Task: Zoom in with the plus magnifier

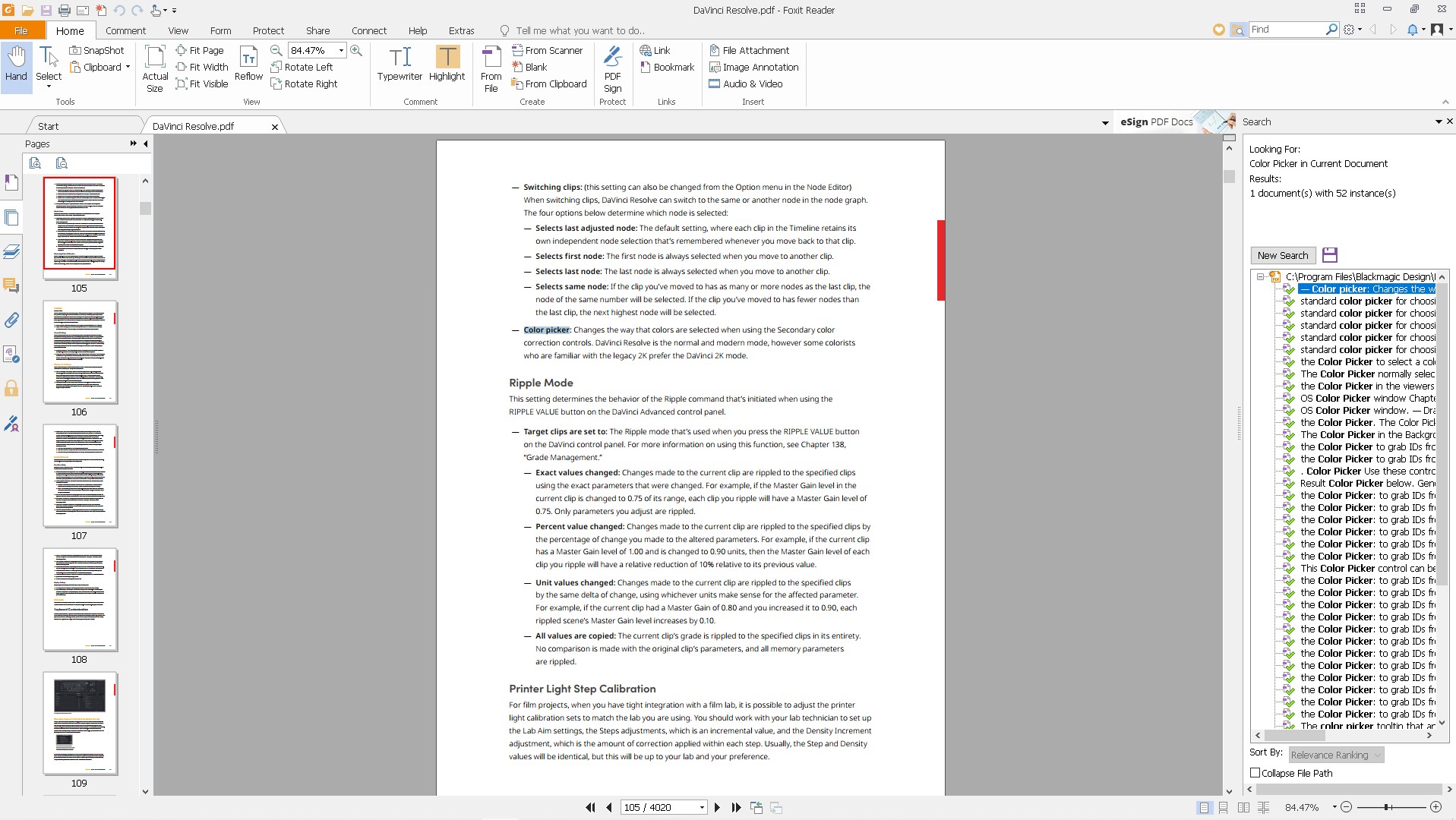Action: [356, 50]
